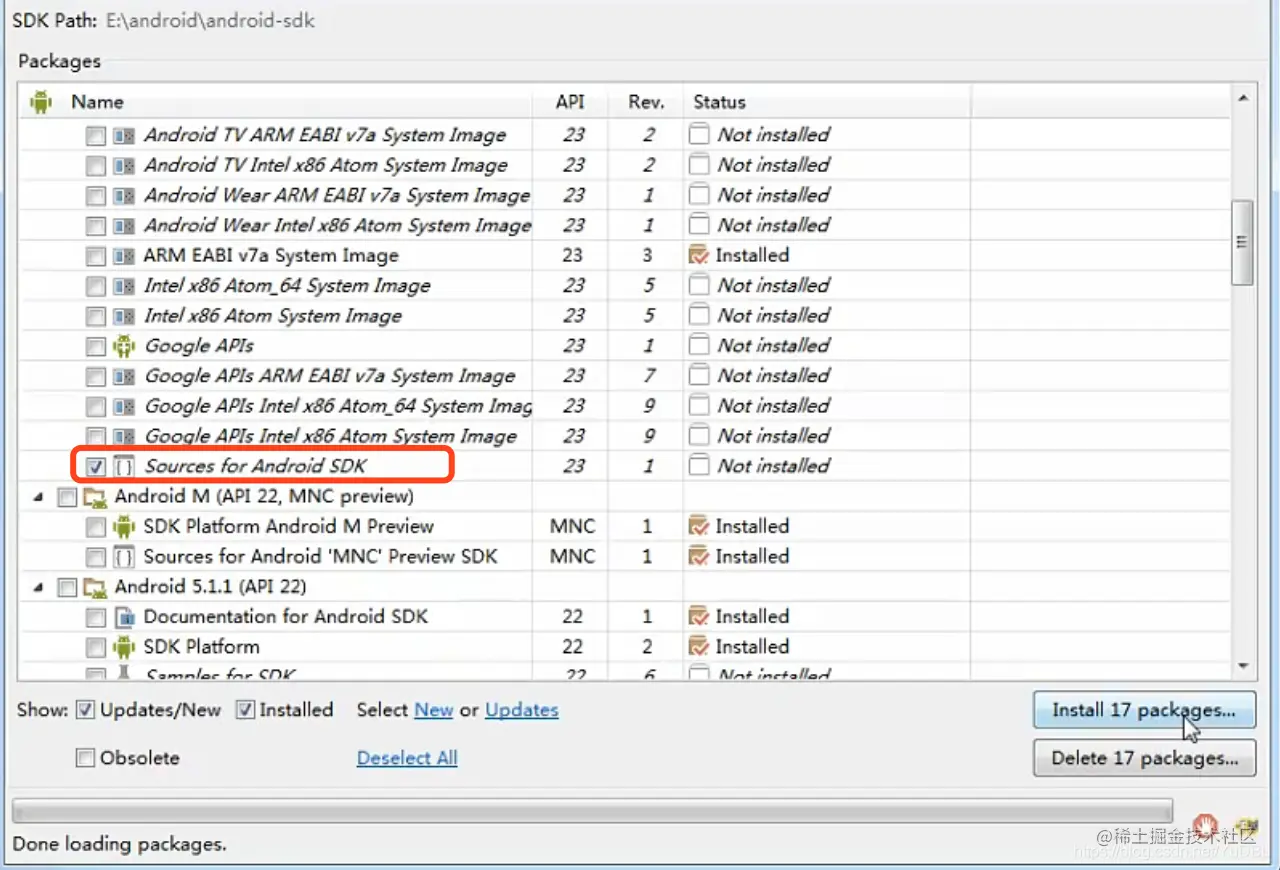Check the Android M (API 22, MNC preview) group box
Image resolution: width=1280 pixels, height=870 pixels.
(67, 496)
